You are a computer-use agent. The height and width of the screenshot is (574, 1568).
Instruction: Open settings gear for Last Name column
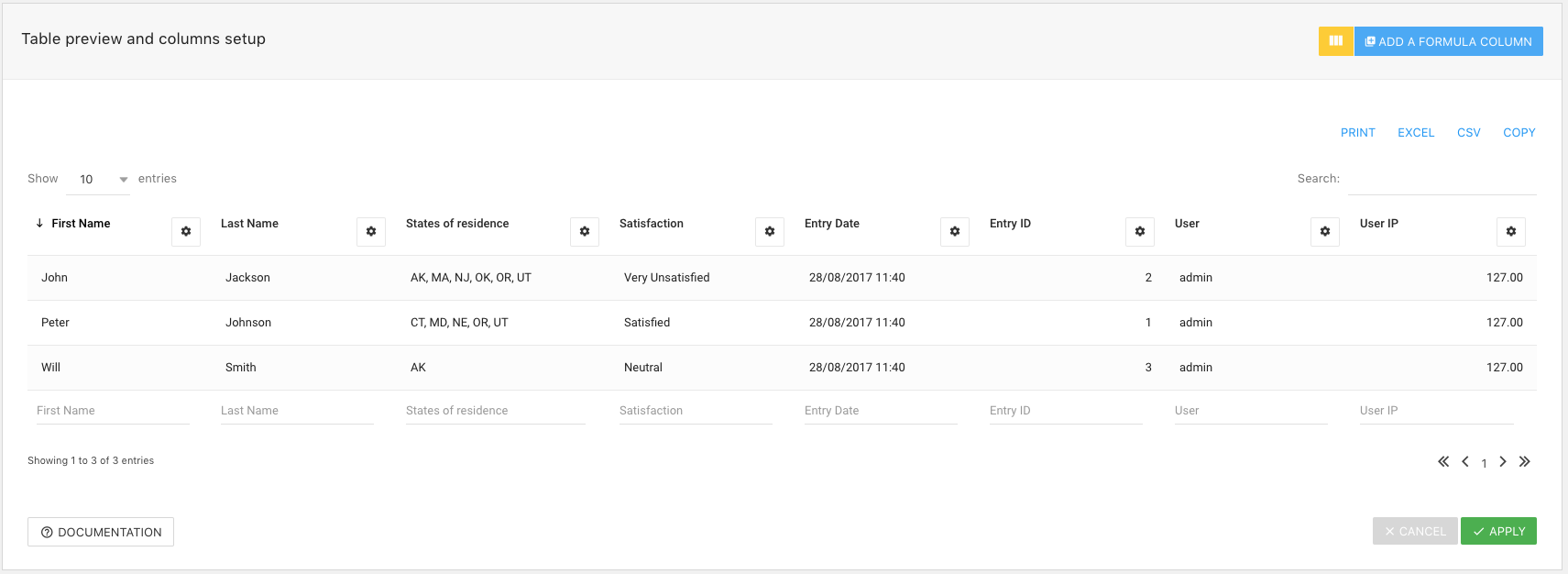click(x=371, y=232)
